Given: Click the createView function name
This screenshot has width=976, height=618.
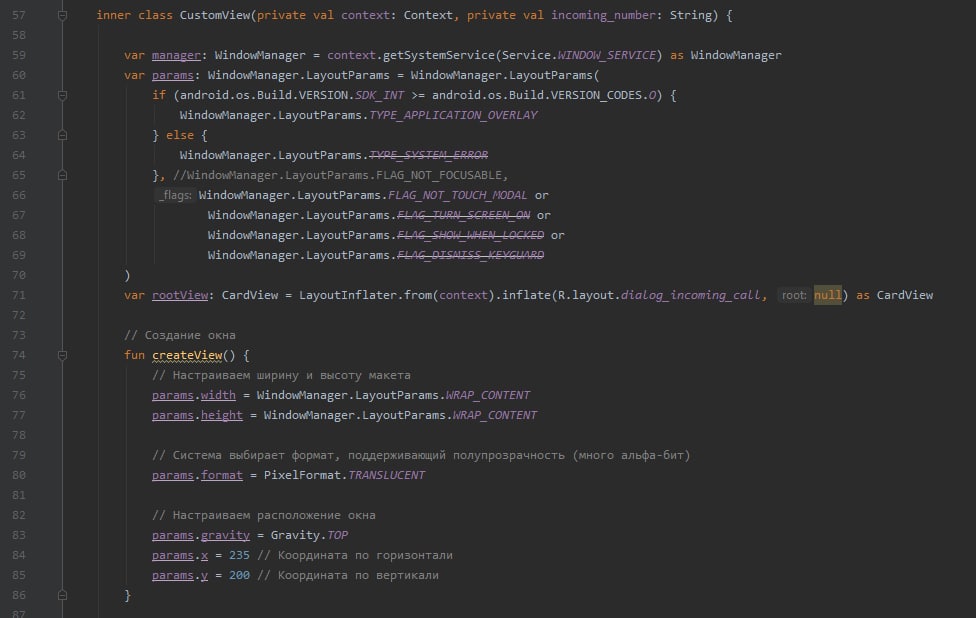Looking at the screenshot, I should click(x=187, y=355).
